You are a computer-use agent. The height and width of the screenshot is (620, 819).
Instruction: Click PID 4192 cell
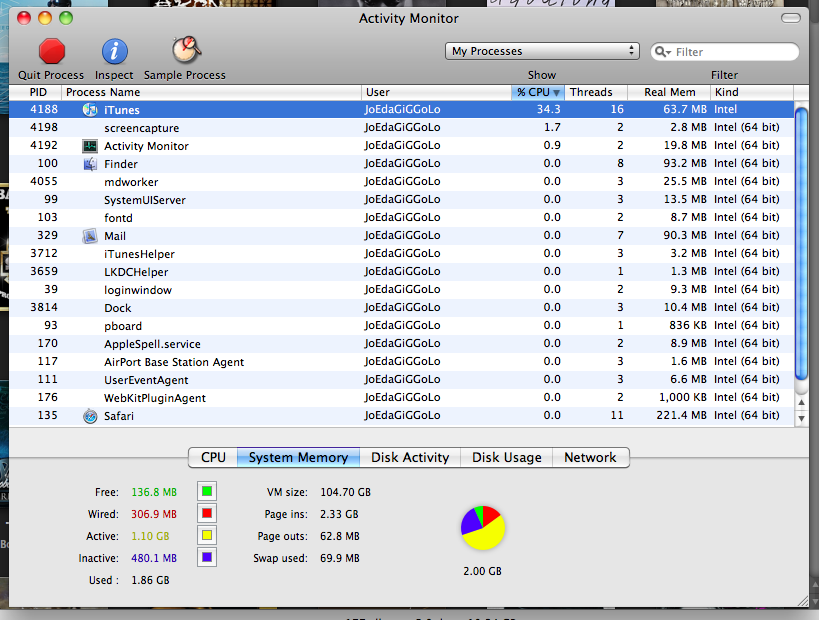pos(44,145)
